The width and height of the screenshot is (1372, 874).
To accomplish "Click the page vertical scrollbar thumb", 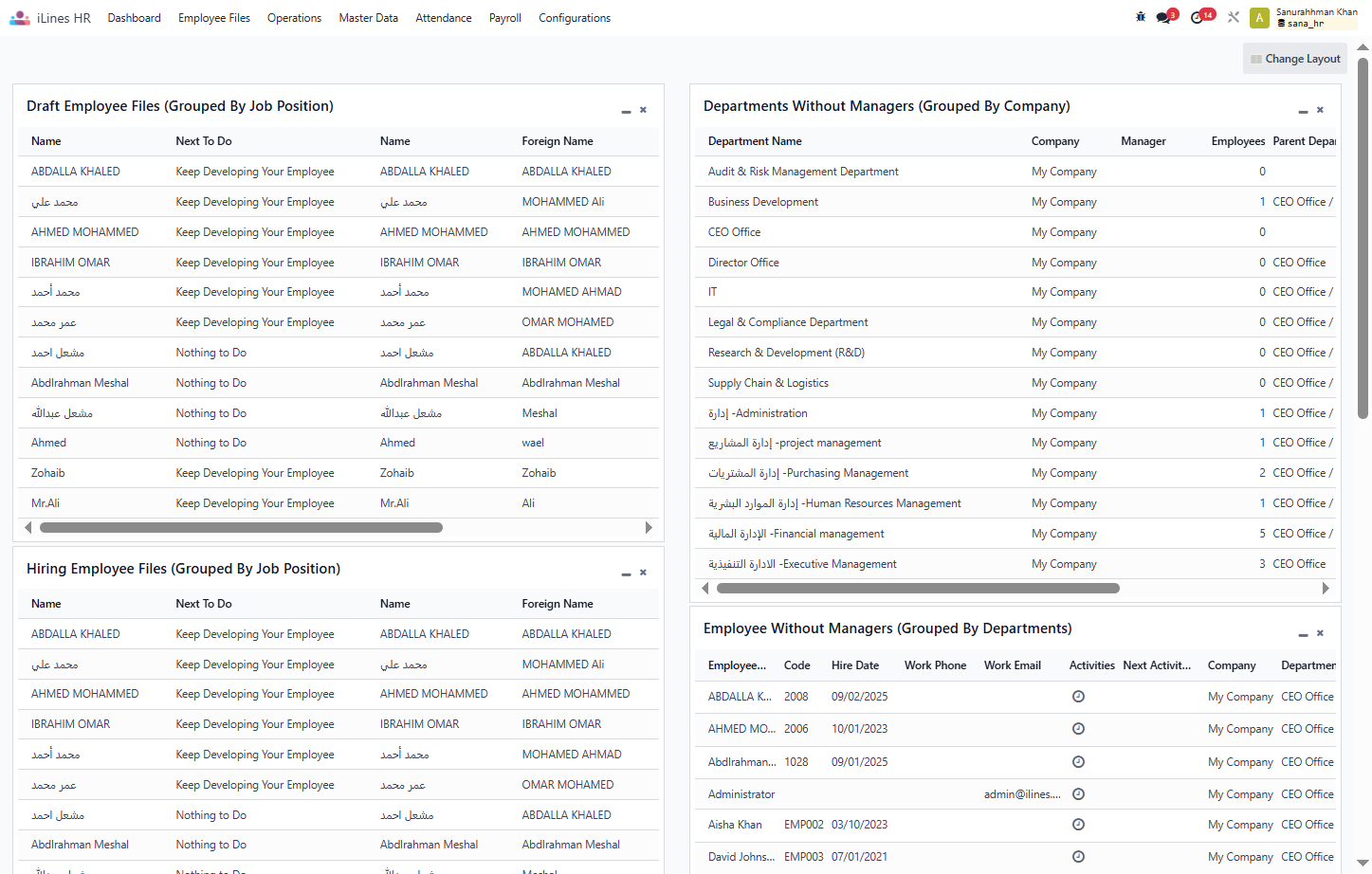I will pos(1363,237).
